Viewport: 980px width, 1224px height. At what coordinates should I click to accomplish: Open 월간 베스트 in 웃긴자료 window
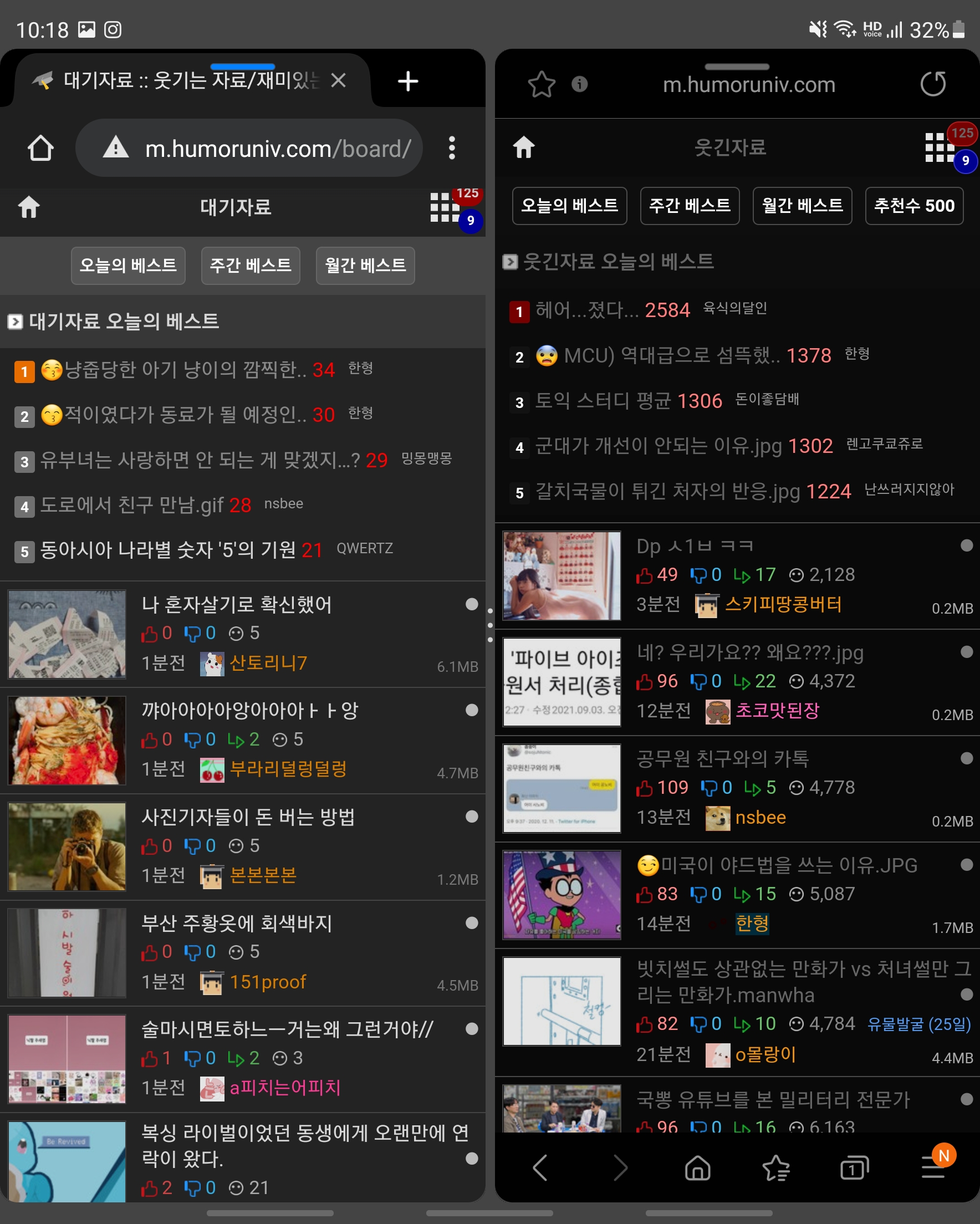click(x=802, y=206)
